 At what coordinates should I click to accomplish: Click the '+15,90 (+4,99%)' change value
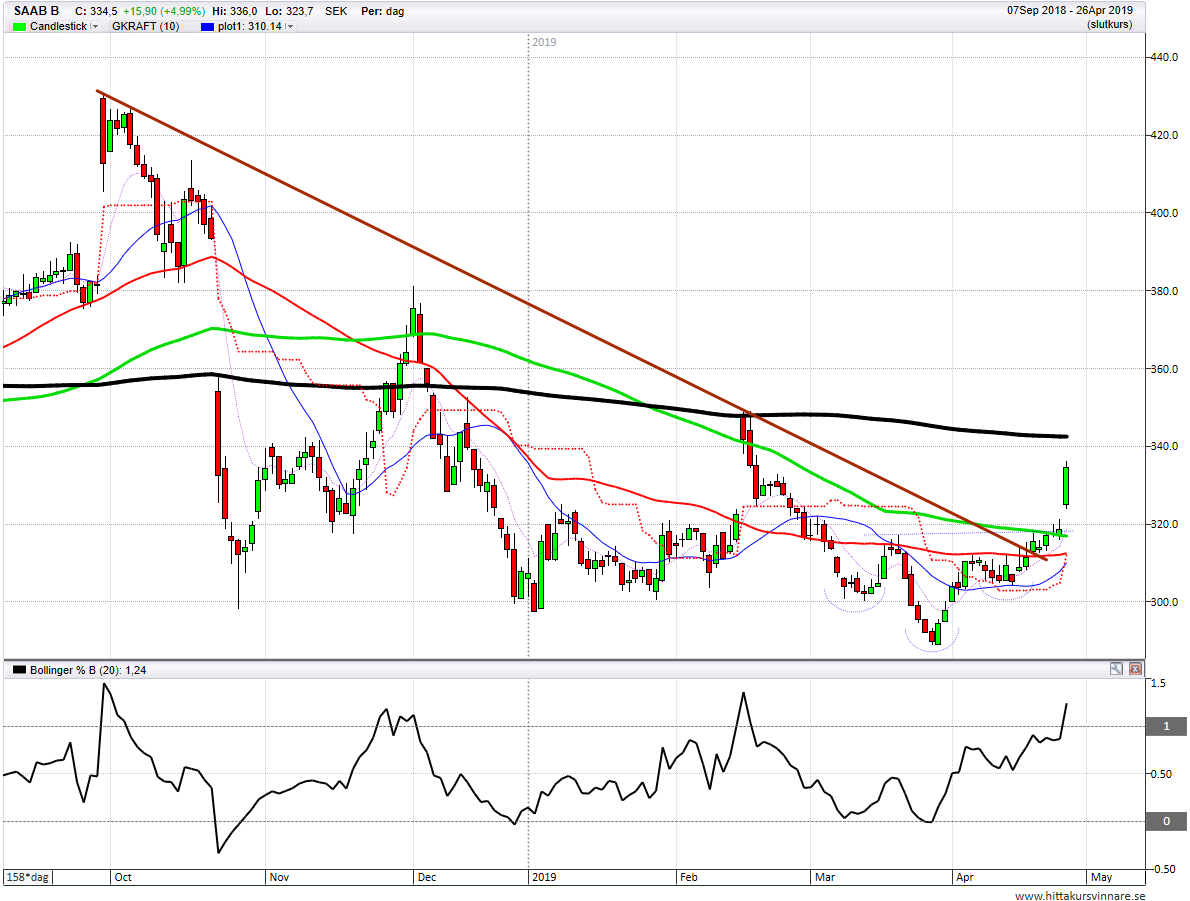click(x=163, y=11)
